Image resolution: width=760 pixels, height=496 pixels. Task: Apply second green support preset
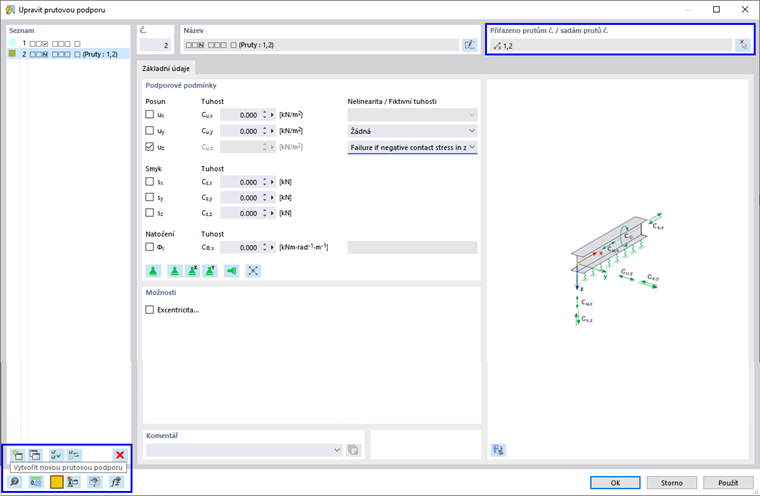(174, 271)
